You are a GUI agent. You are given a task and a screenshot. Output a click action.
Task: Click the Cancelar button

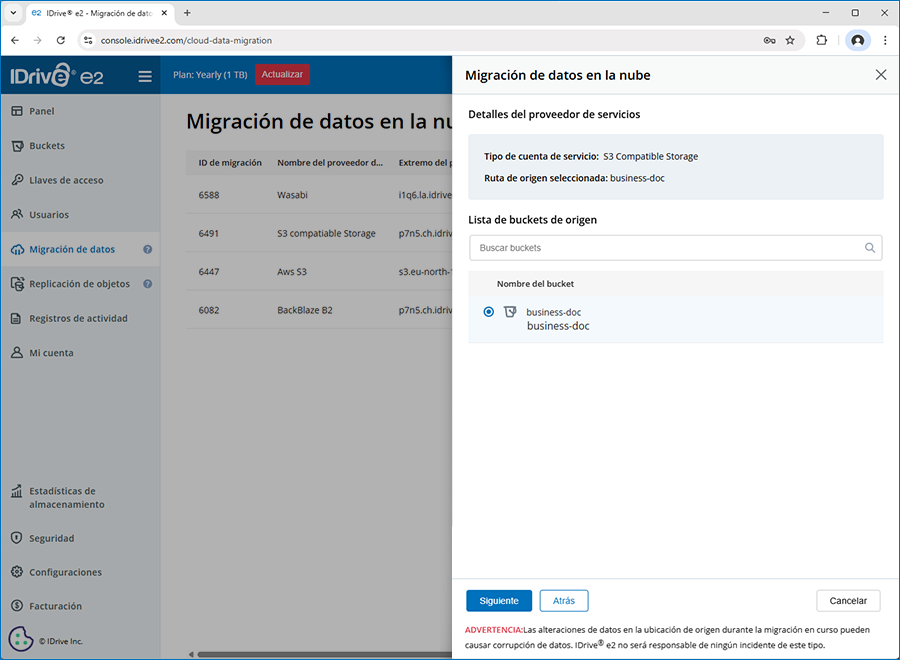click(848, 601)
